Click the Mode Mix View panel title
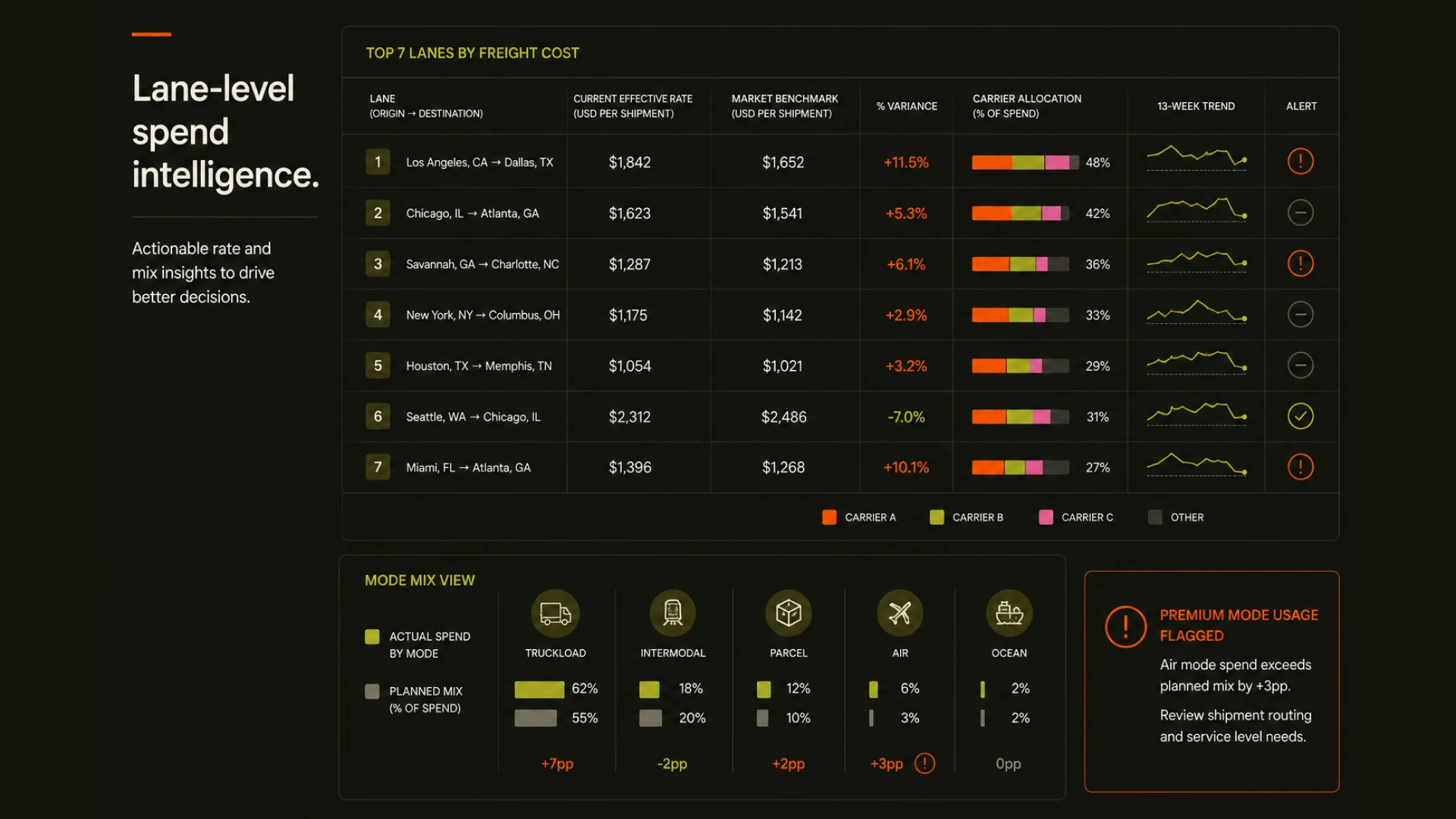The width and height of the screenshot is (1456, 819). click(419, 580)
